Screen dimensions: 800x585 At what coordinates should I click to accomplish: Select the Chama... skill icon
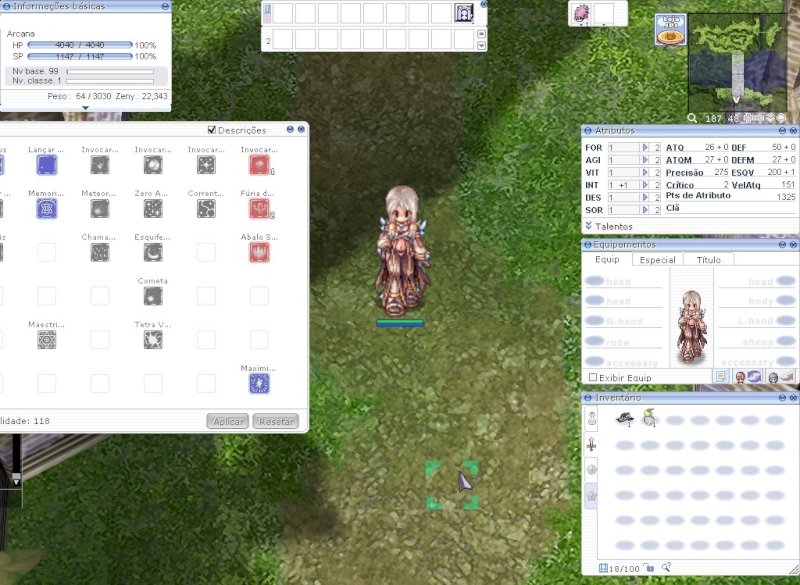point(99,252)
